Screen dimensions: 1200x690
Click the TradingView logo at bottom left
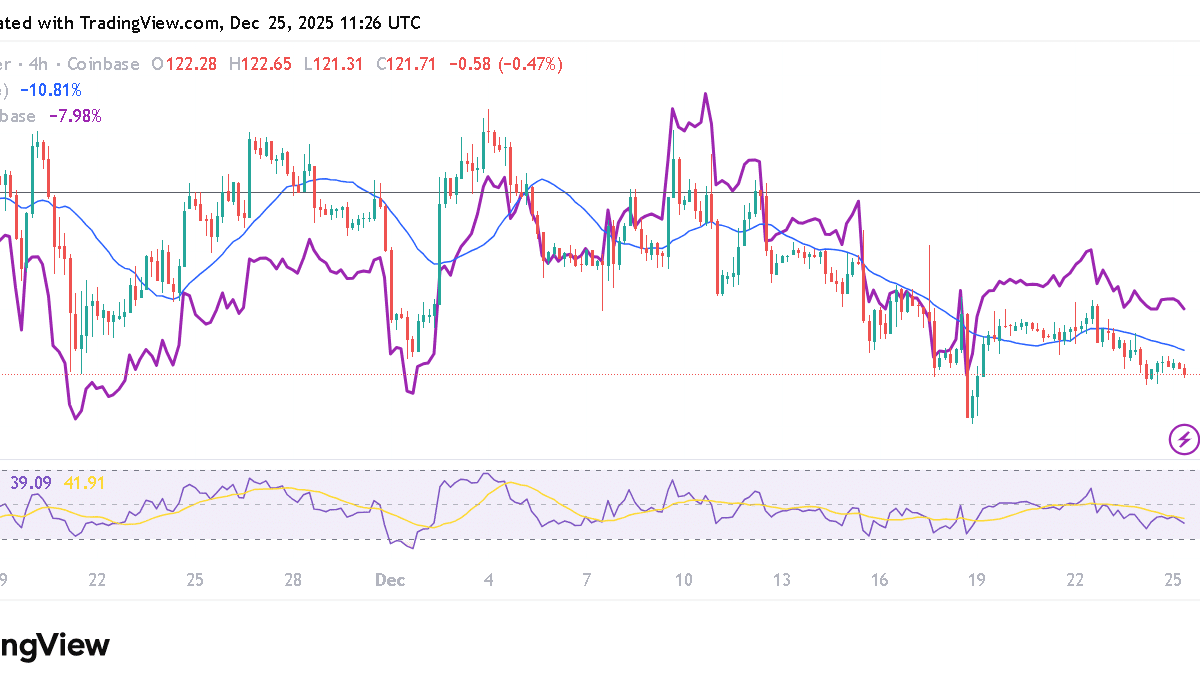pyautogui.click(x=55, y=645)
